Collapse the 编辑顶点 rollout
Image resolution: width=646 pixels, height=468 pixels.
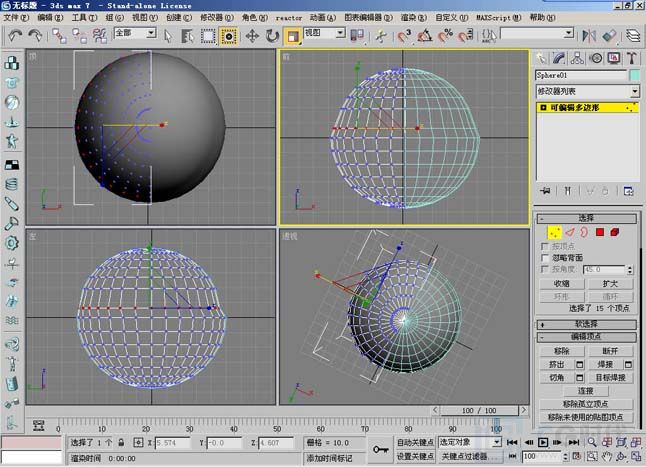587,337
